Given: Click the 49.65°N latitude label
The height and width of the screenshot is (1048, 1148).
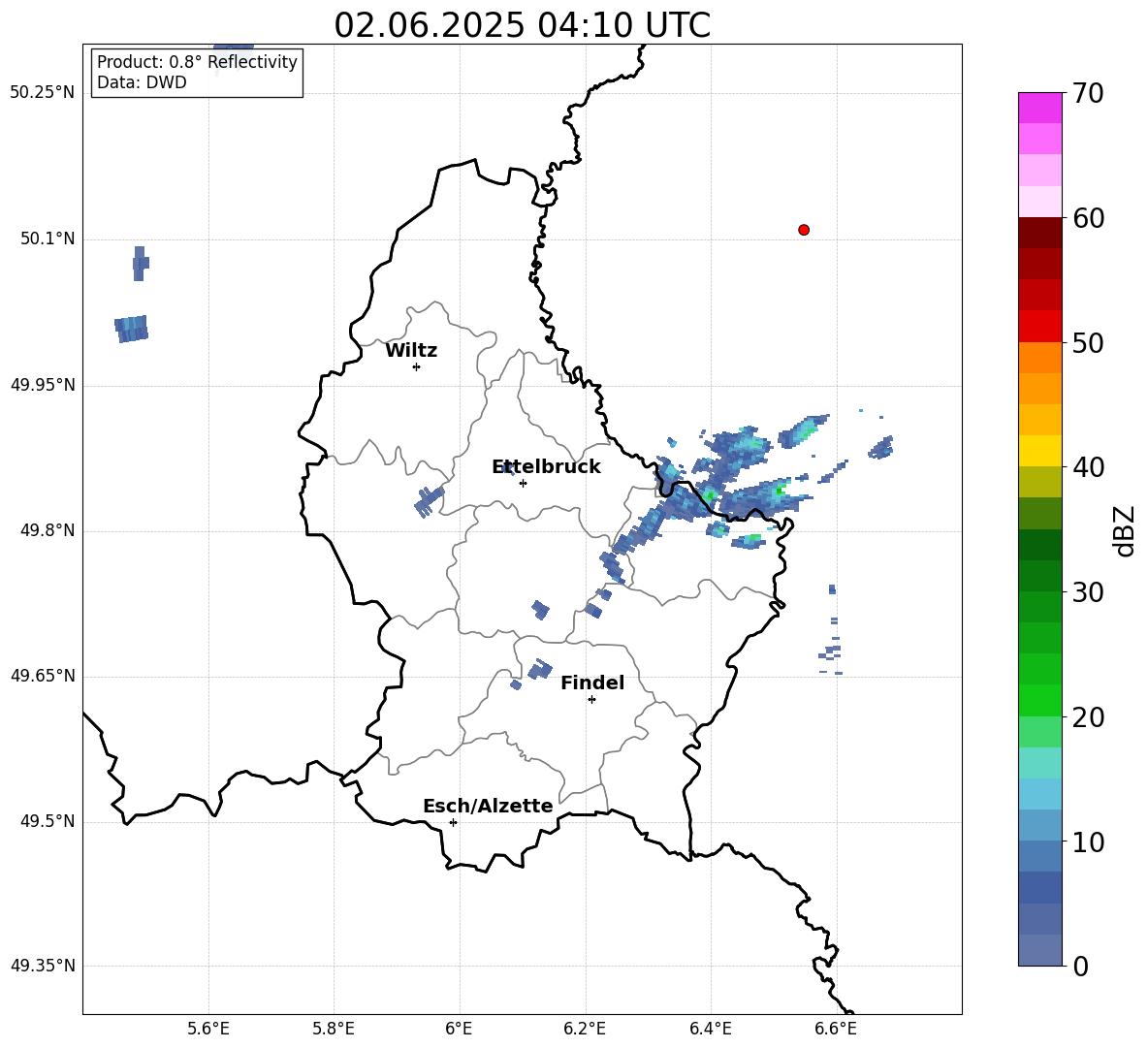Looking at the screenshot, I should click(x=43, y=675).
